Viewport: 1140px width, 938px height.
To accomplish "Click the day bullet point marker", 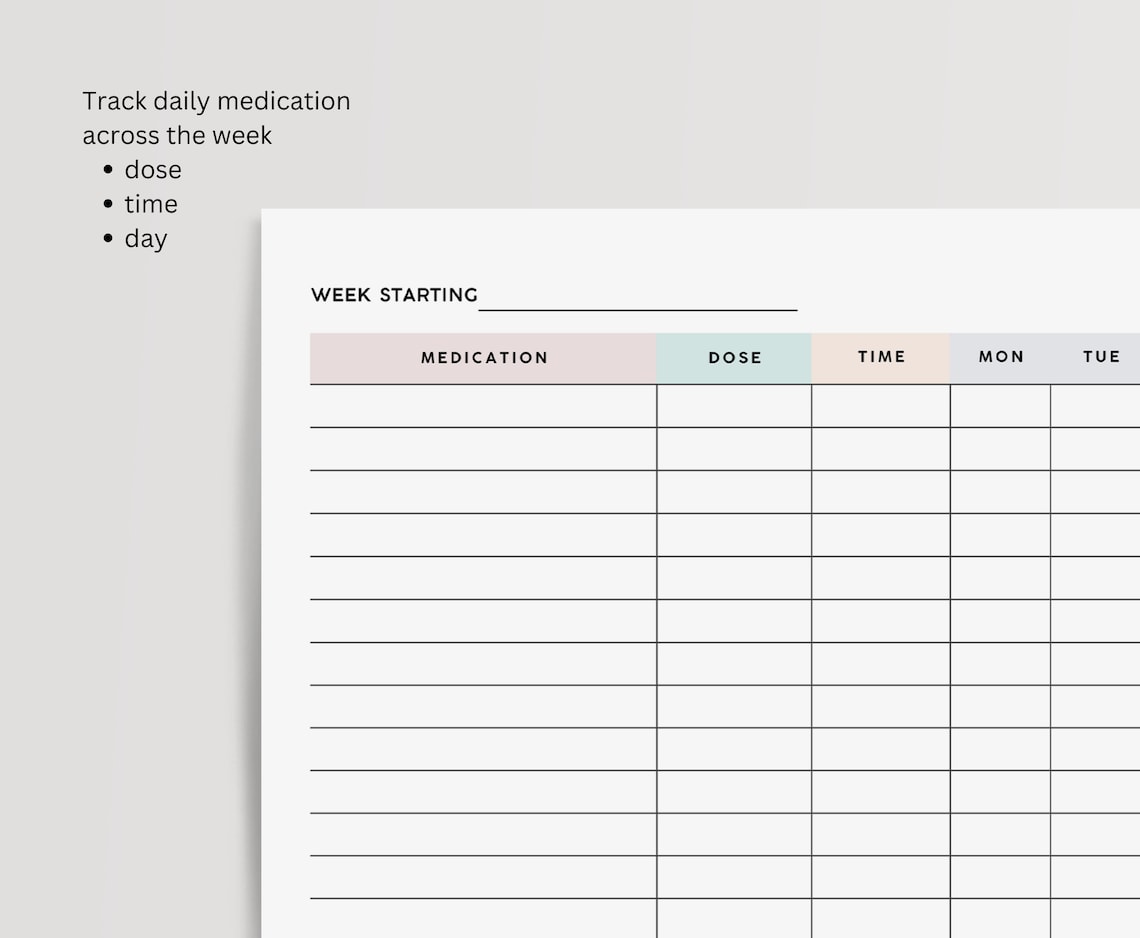I will pyautogui.click(x=108, y=238).
